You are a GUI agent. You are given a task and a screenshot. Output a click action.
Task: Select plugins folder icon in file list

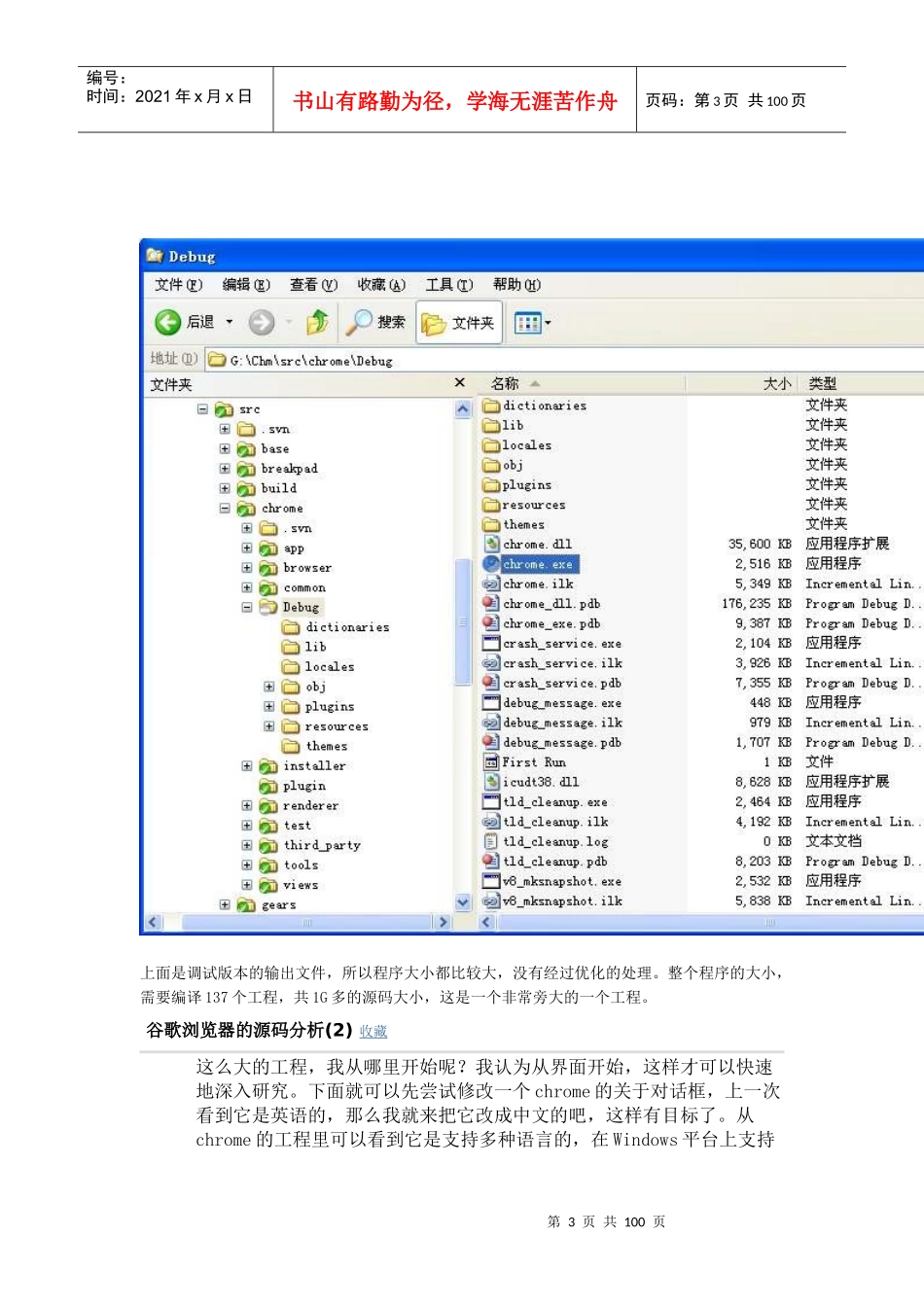point(491,485)
